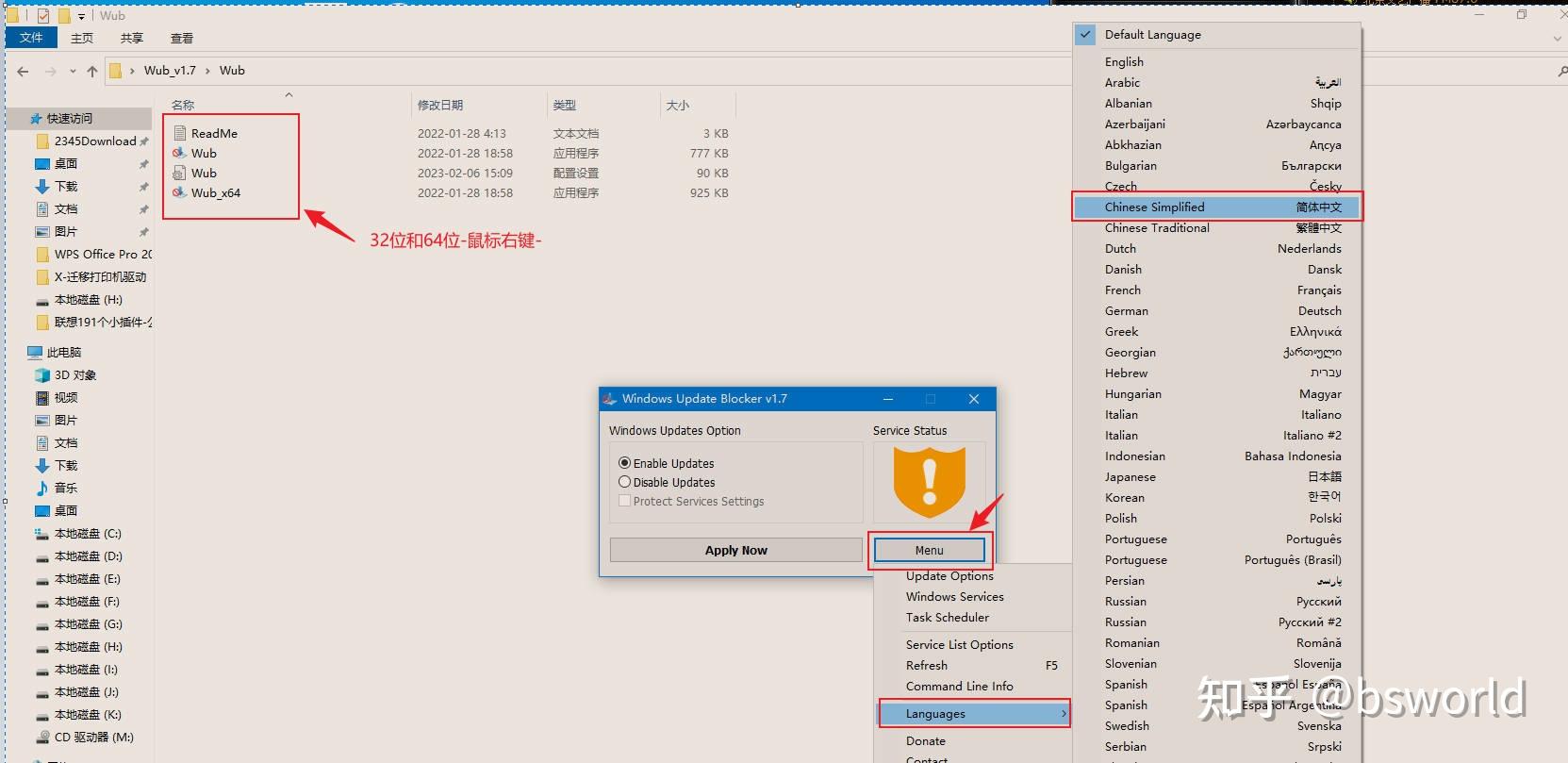Select Japanese language option

[x=1217, y=477]
